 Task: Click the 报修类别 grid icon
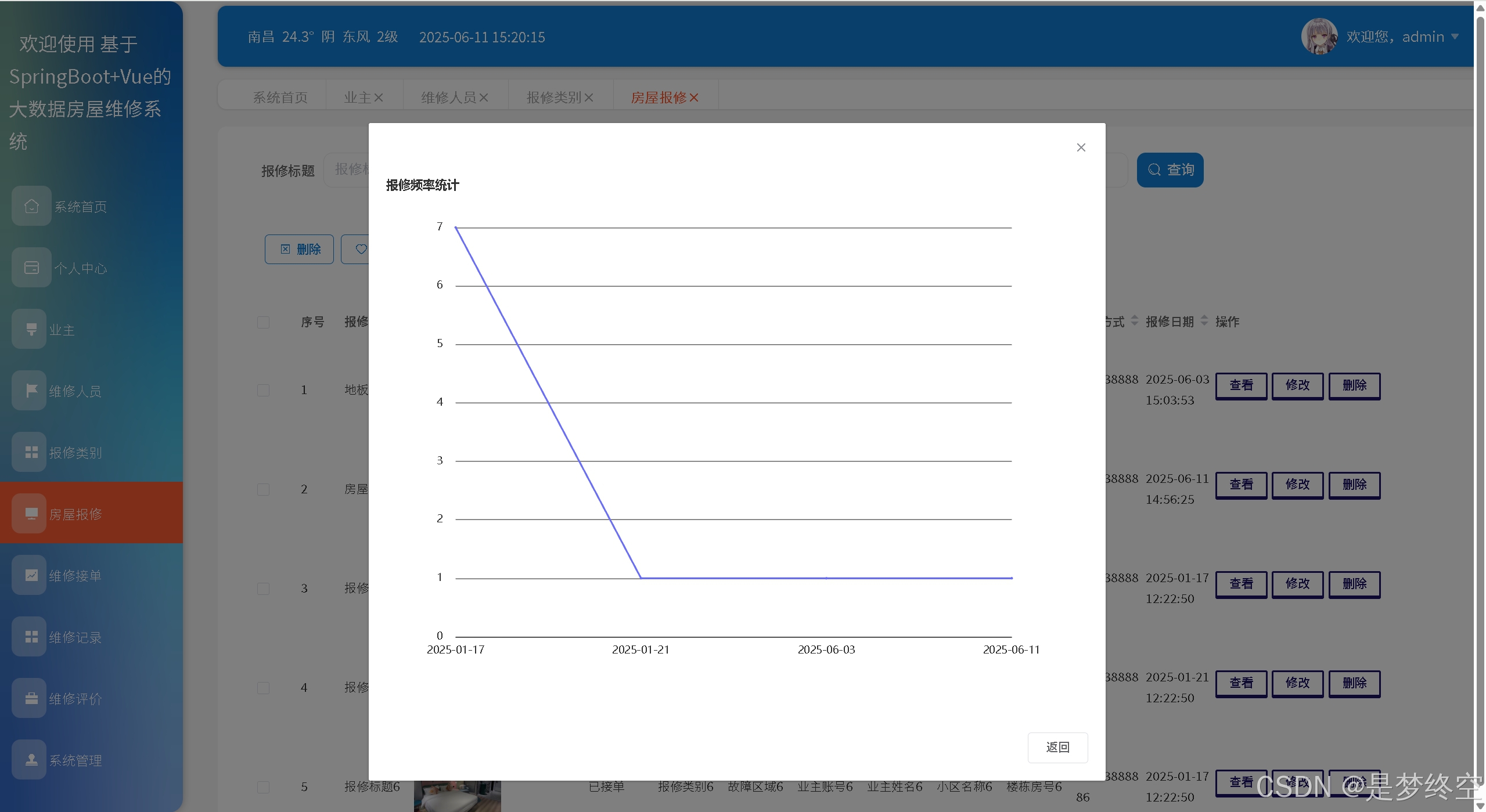(x=31, y=452)
